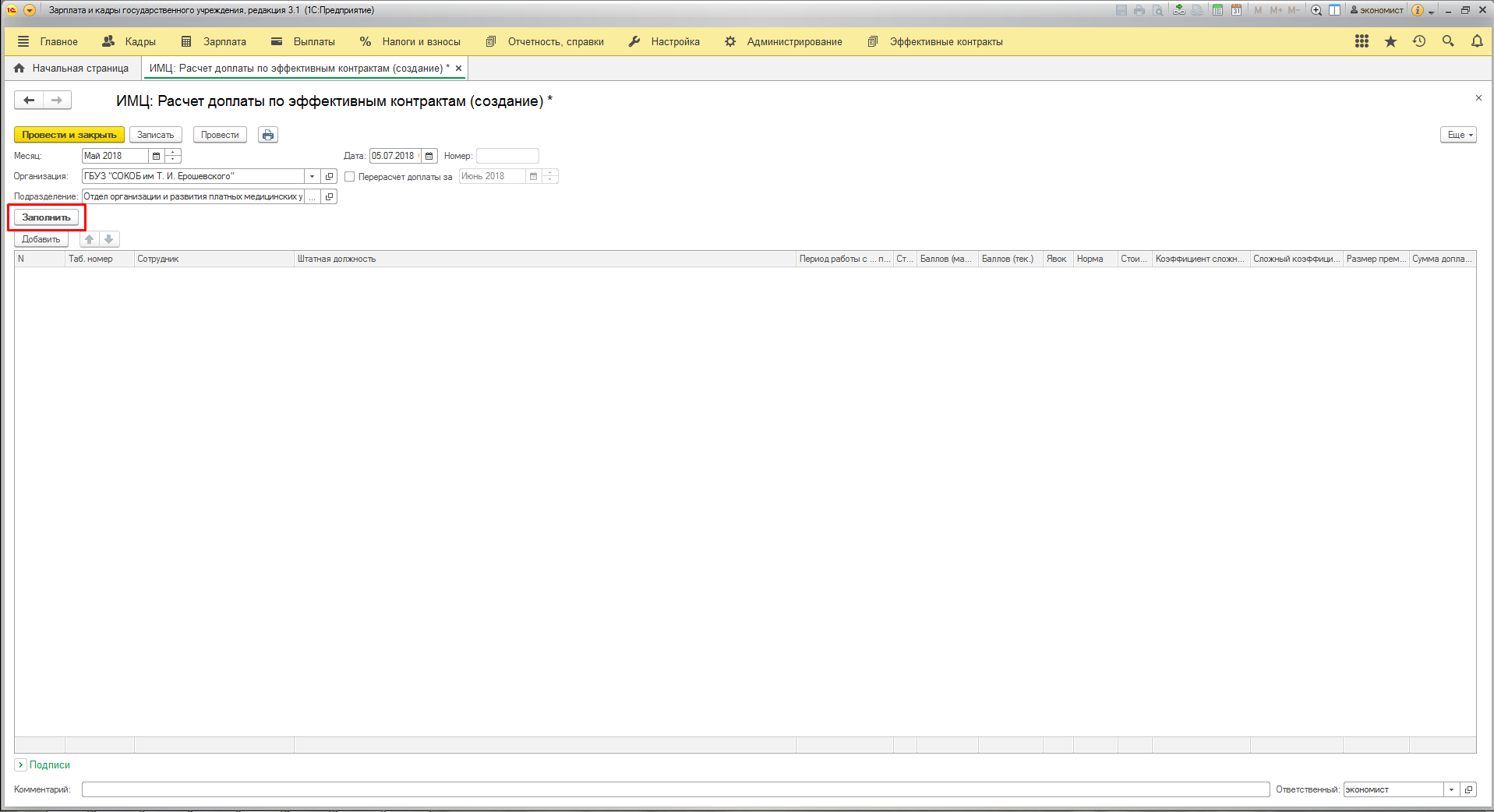Click Провести и закрыть button
1494x812 pixels.
point(69,135)
